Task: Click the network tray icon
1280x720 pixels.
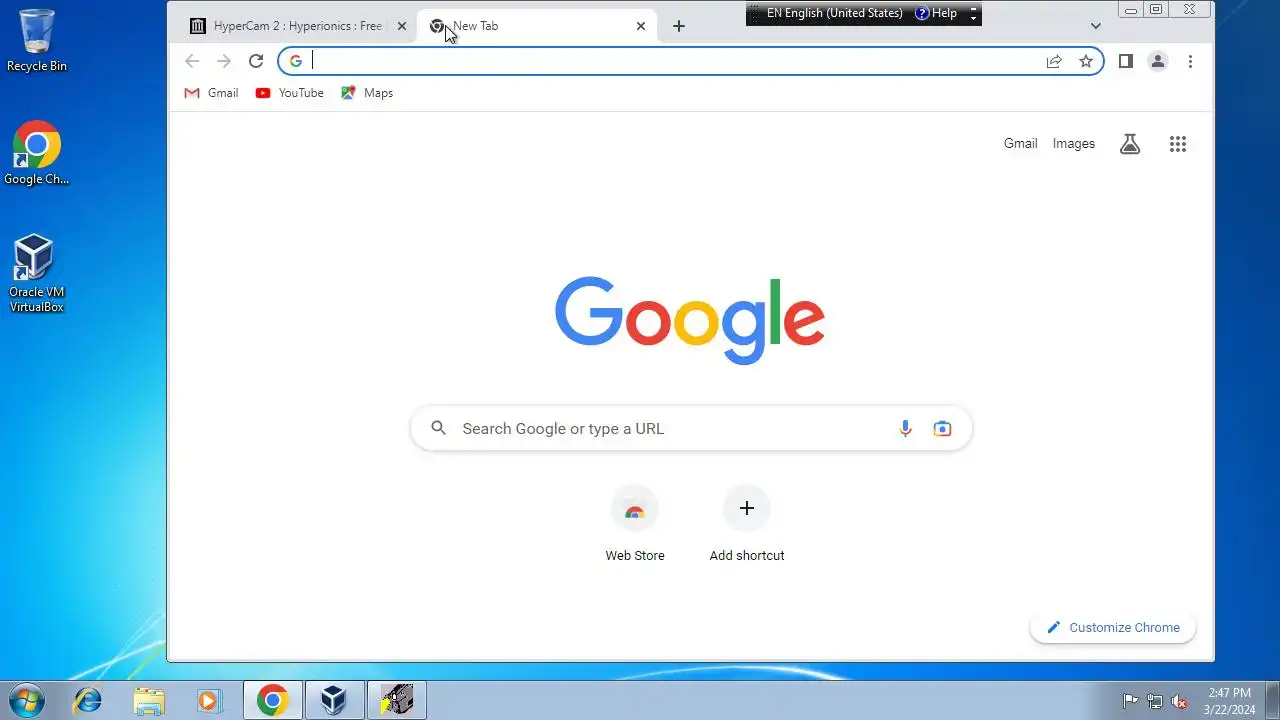Action: 1155,701
